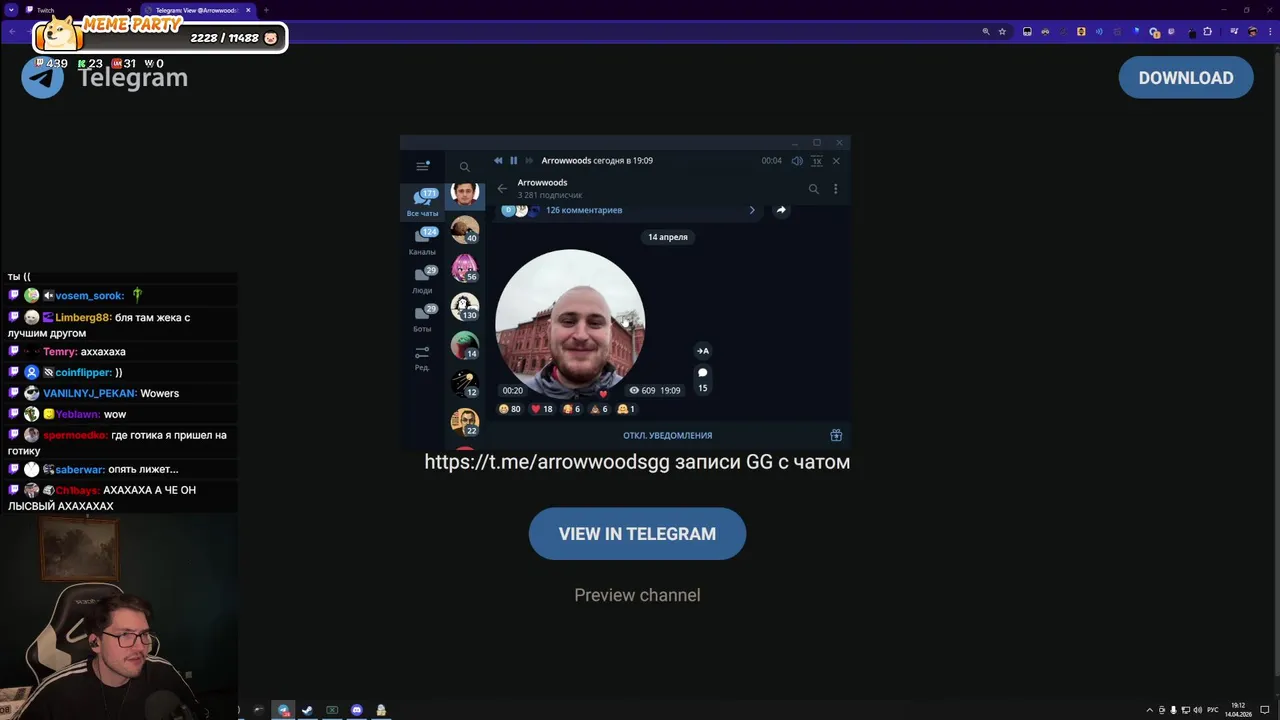Click ОТКЛ. УВЕДОМЛЕНИЯ to mute channel
The image size is (1280, 720).
click(x=668, y=435)
